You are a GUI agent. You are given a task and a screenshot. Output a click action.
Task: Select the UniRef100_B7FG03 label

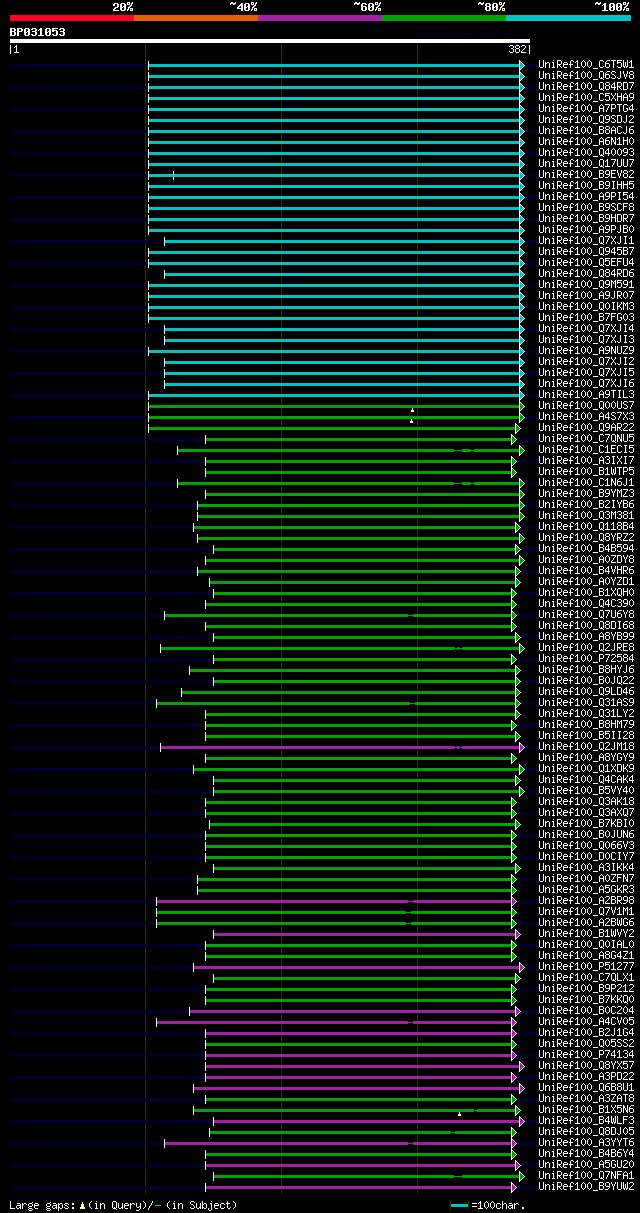point(586,317)
